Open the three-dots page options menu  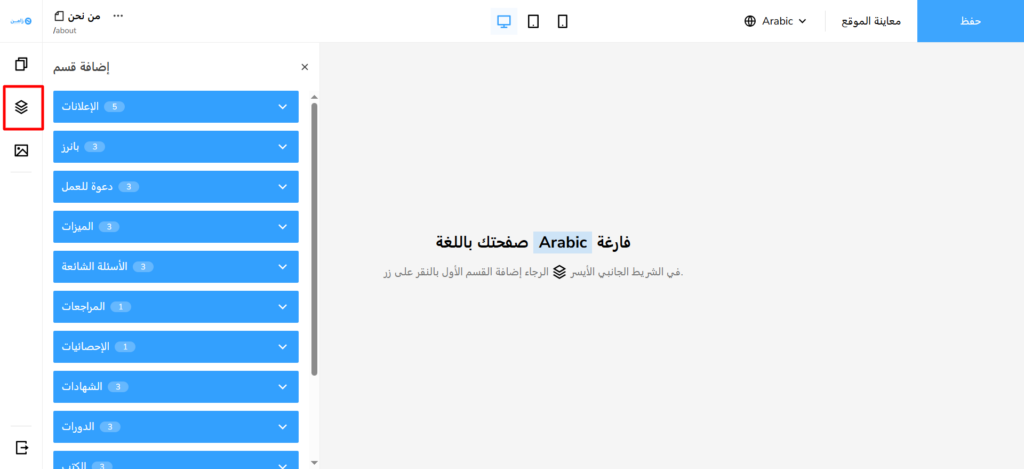pyautogui.click(x=119, y=16)
